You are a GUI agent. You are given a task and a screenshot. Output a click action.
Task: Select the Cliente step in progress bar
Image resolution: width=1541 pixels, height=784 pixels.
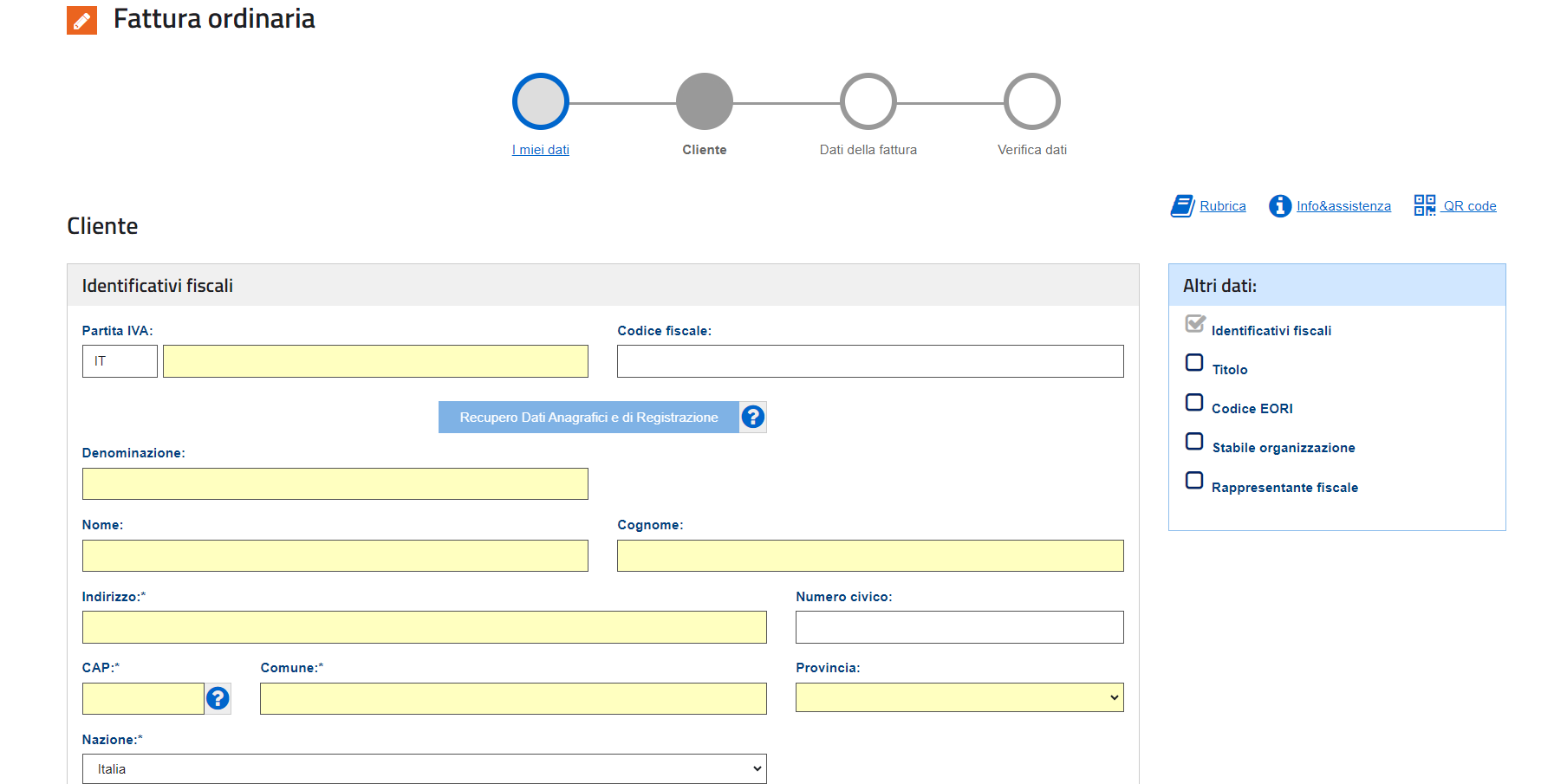coord(704,101)
